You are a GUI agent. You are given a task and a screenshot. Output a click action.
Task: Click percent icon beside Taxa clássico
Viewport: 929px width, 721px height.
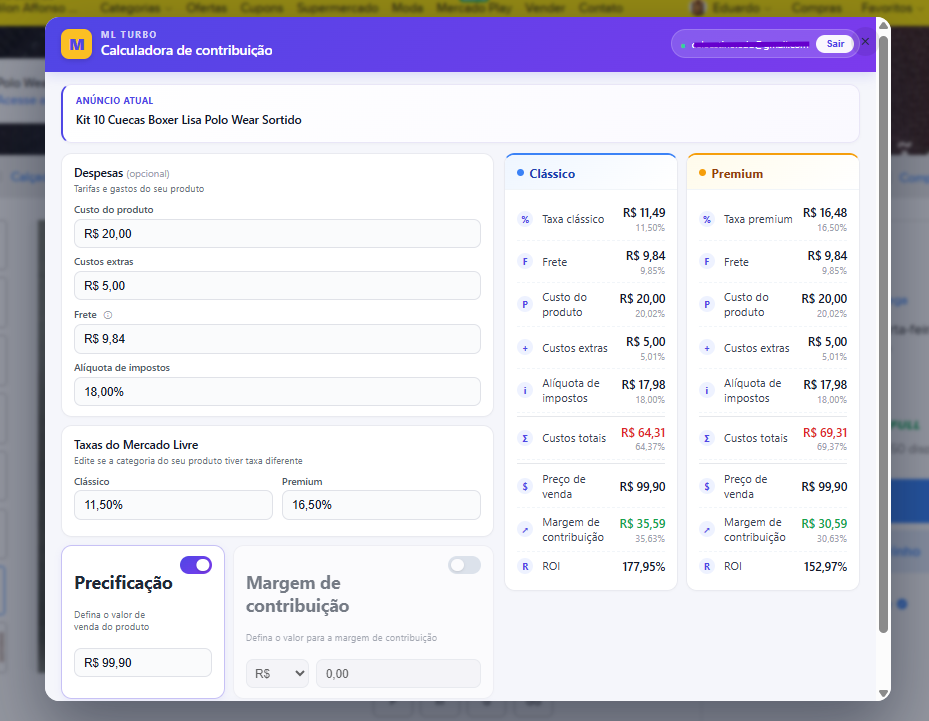tap(525, 219)
